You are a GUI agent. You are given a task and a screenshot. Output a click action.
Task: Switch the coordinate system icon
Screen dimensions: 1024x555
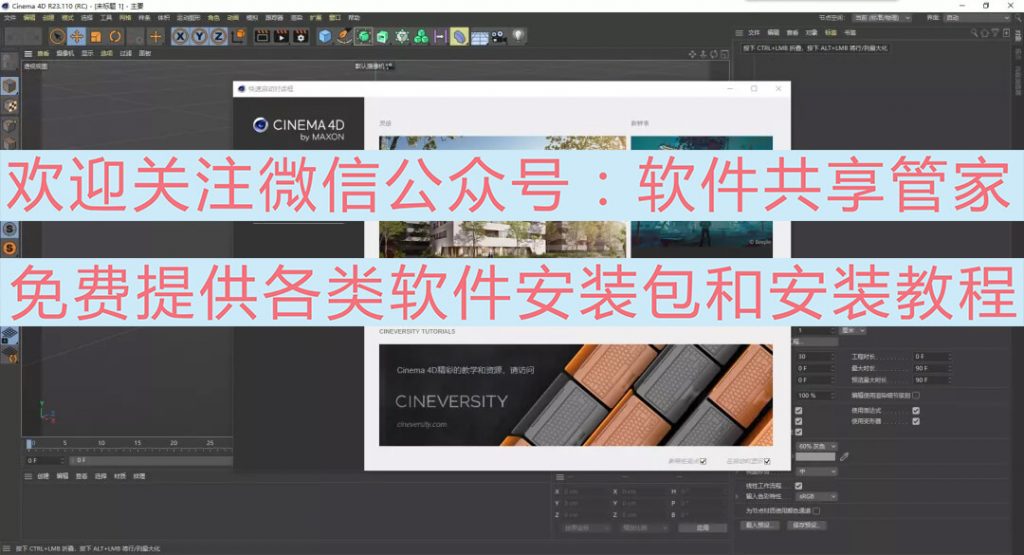click(238, 36)
